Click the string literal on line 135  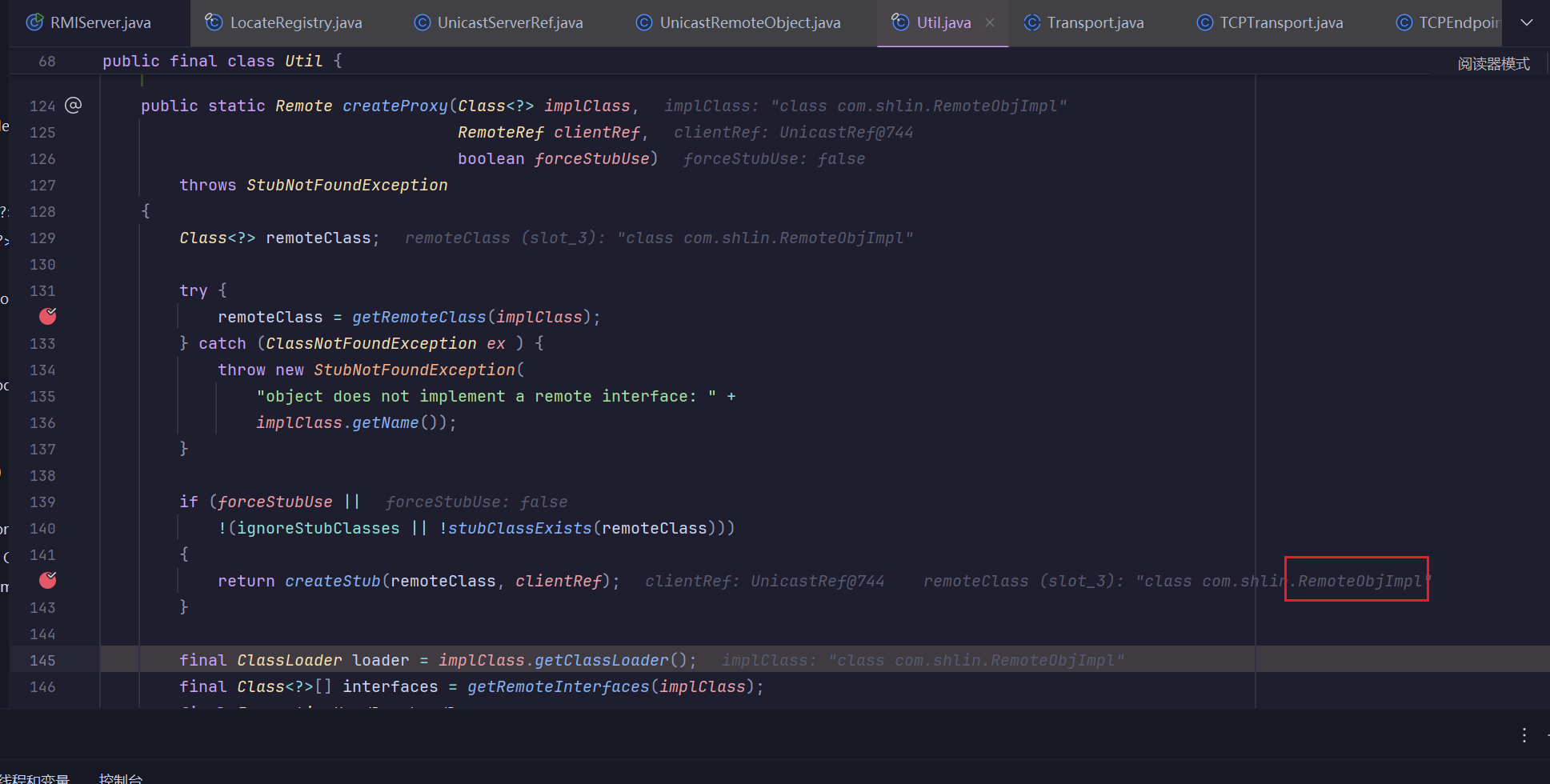click(x=486, y=396)
